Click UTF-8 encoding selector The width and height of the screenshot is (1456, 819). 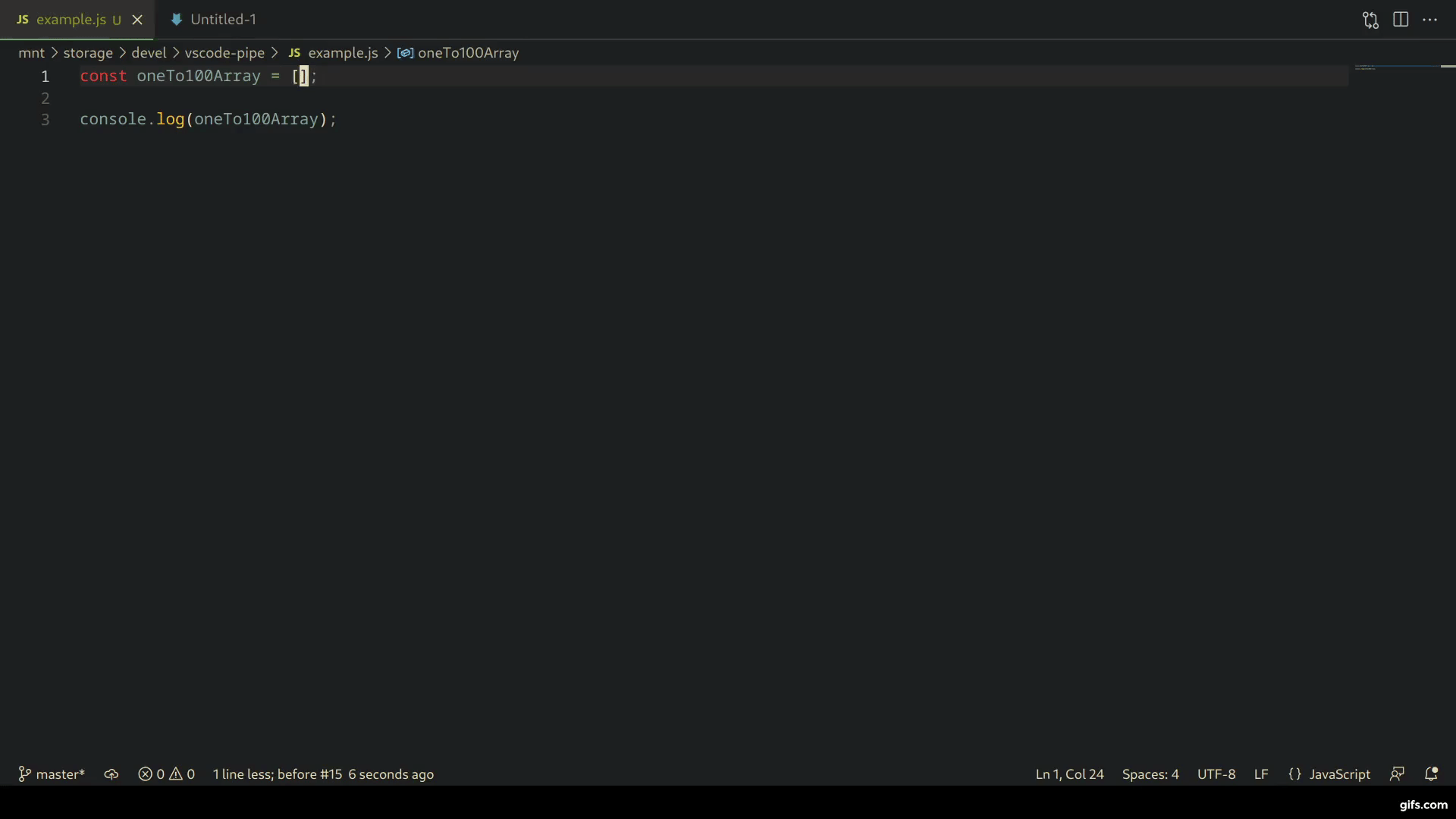pyautogui.click(x=1216, y=774)
